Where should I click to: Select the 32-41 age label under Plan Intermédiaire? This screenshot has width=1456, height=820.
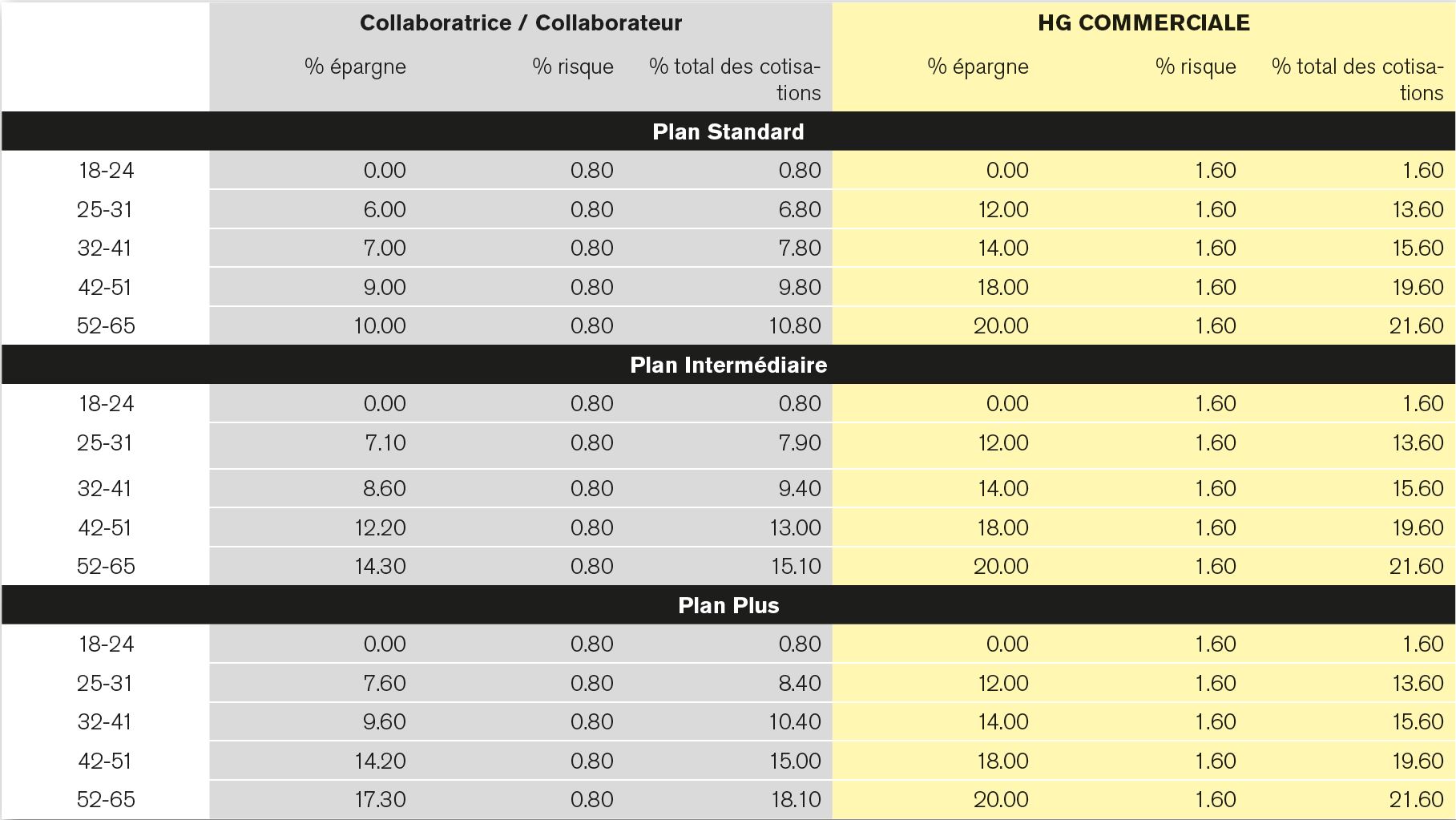point(105,488)
